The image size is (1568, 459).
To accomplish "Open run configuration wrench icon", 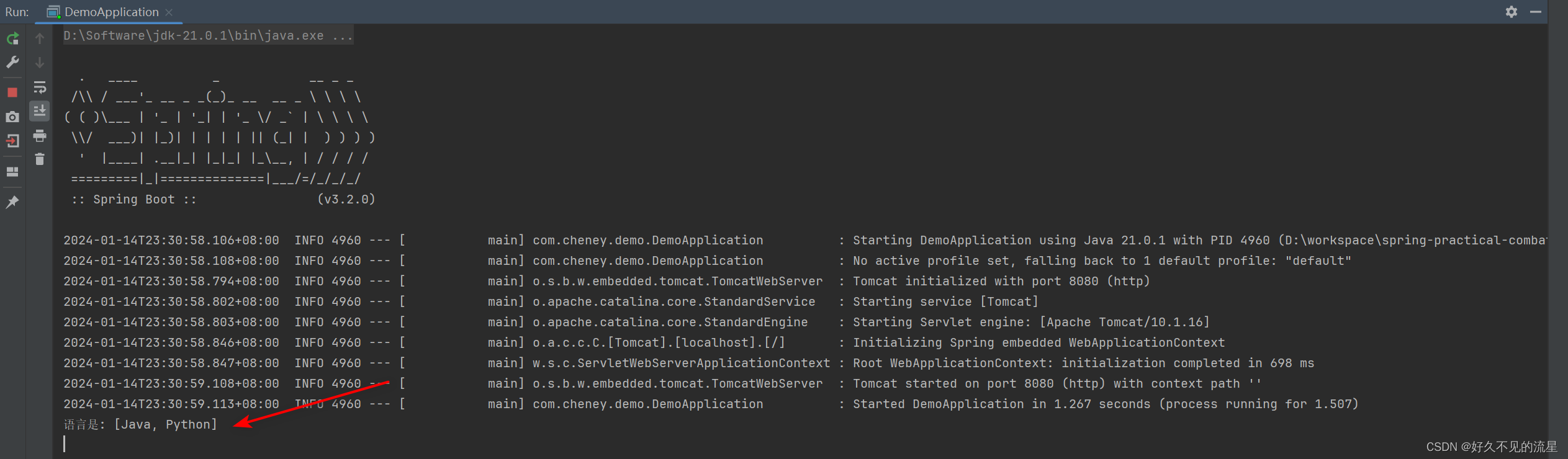I will point(12,62).
